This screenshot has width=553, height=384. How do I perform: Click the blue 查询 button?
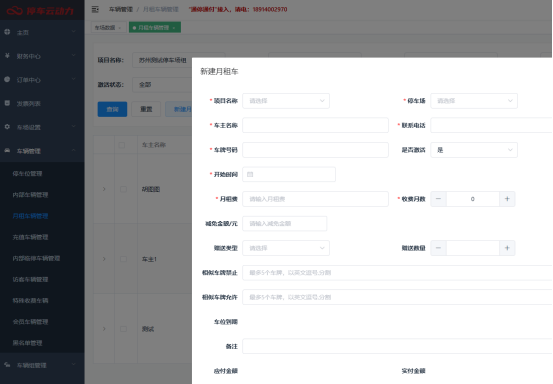pyautogui.click(x=112, y=109)
